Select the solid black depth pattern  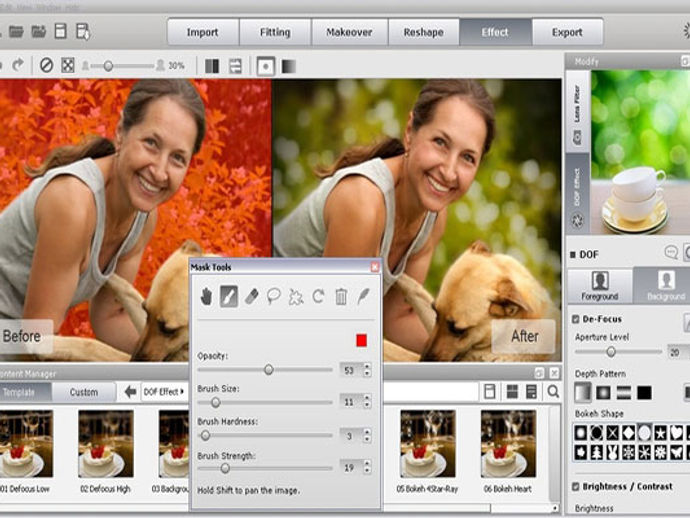[644, 393]
